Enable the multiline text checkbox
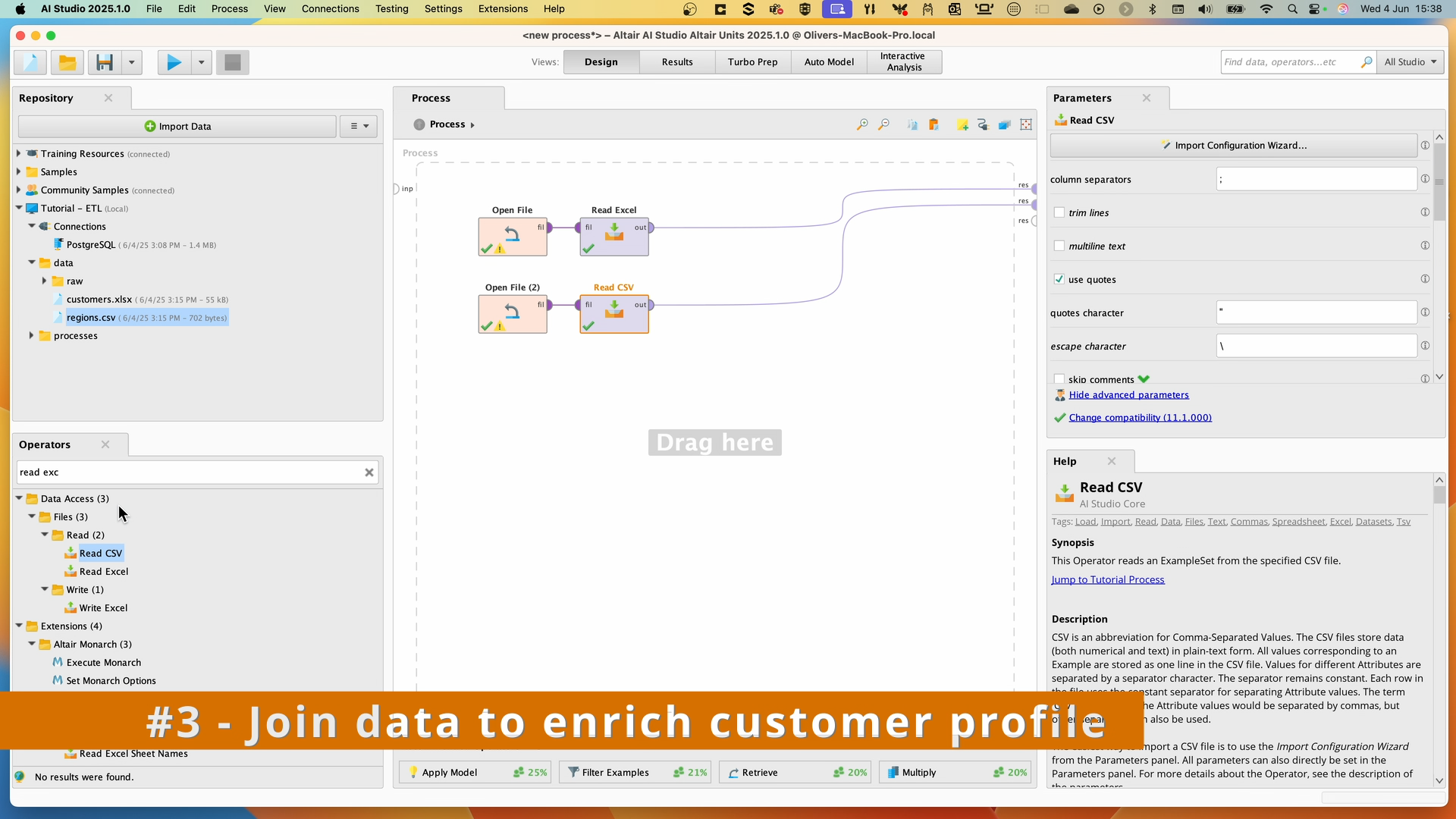The width and height of the screenshot is (1456, 819). pos(1059,246)
